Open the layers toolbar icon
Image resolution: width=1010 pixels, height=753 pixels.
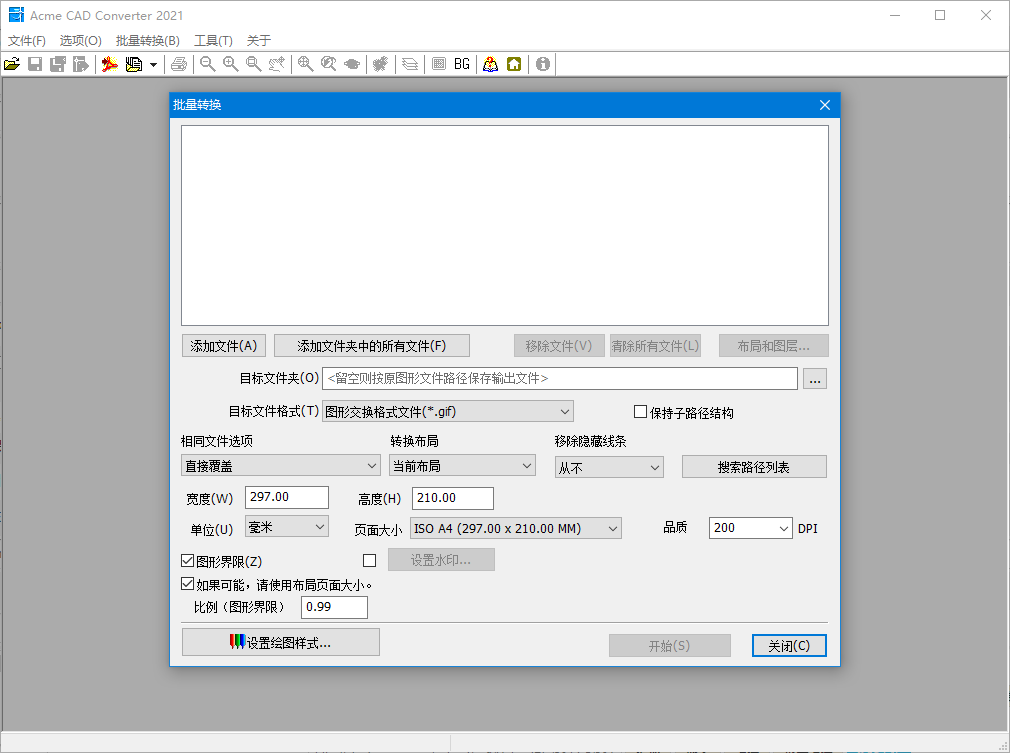pyautogui.click(x=410, y=64)
